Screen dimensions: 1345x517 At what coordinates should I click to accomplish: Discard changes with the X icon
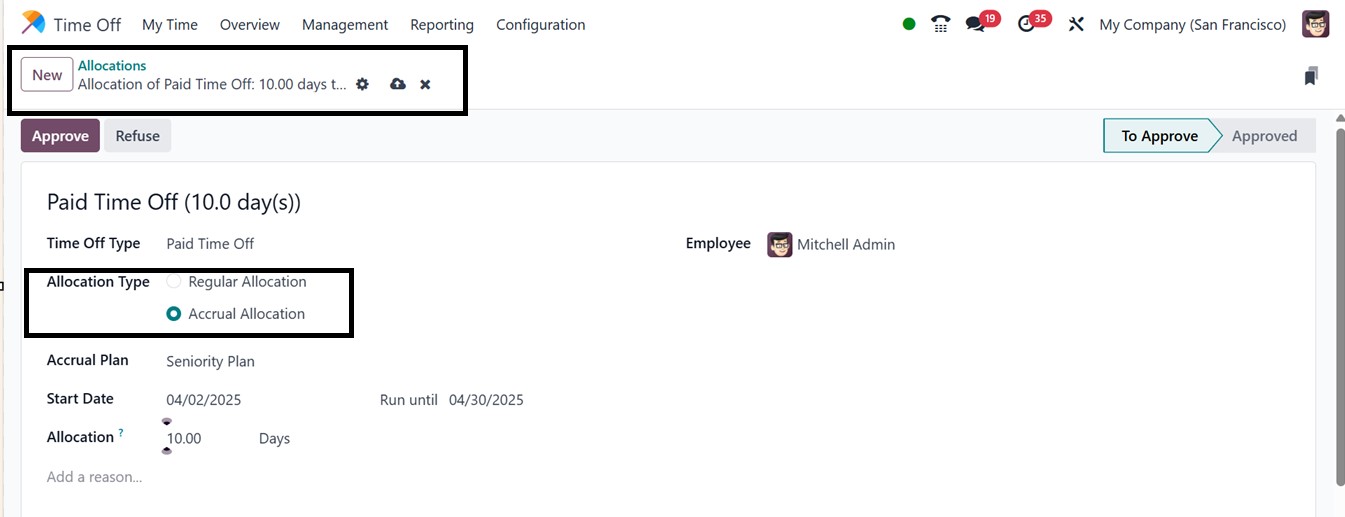coord(425,84)
